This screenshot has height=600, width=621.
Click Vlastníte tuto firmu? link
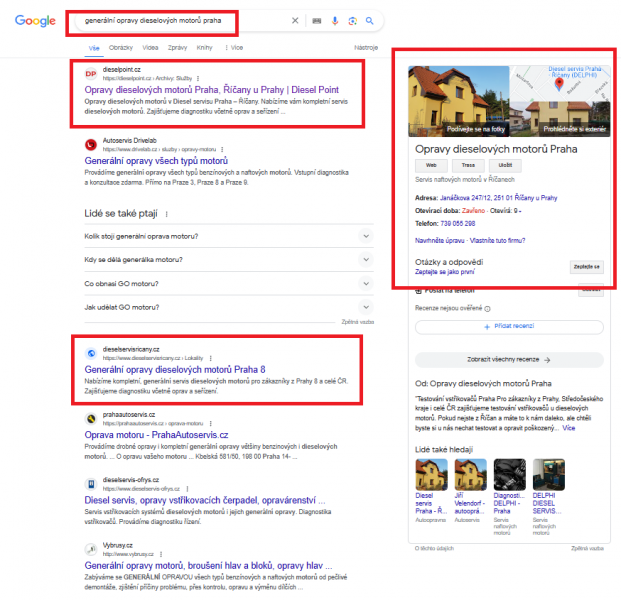point(497,240)
